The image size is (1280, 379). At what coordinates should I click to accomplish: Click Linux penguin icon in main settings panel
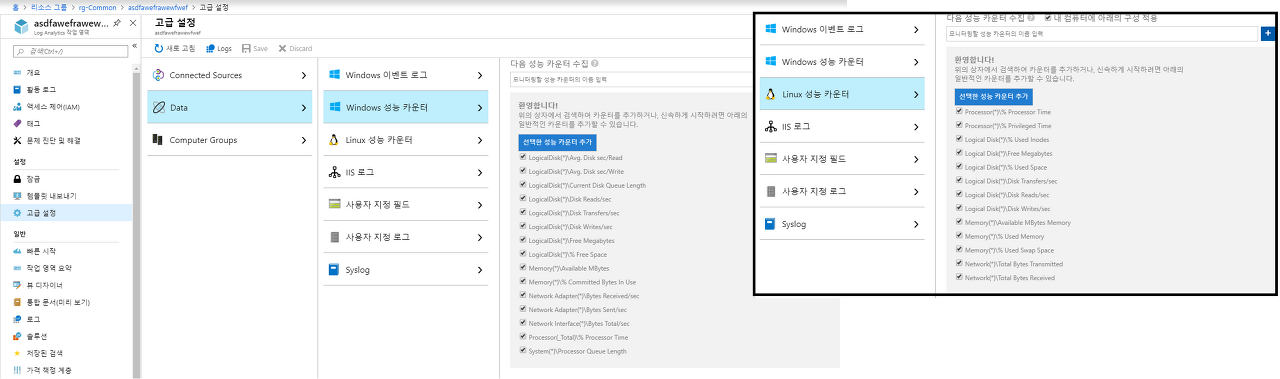334,140
